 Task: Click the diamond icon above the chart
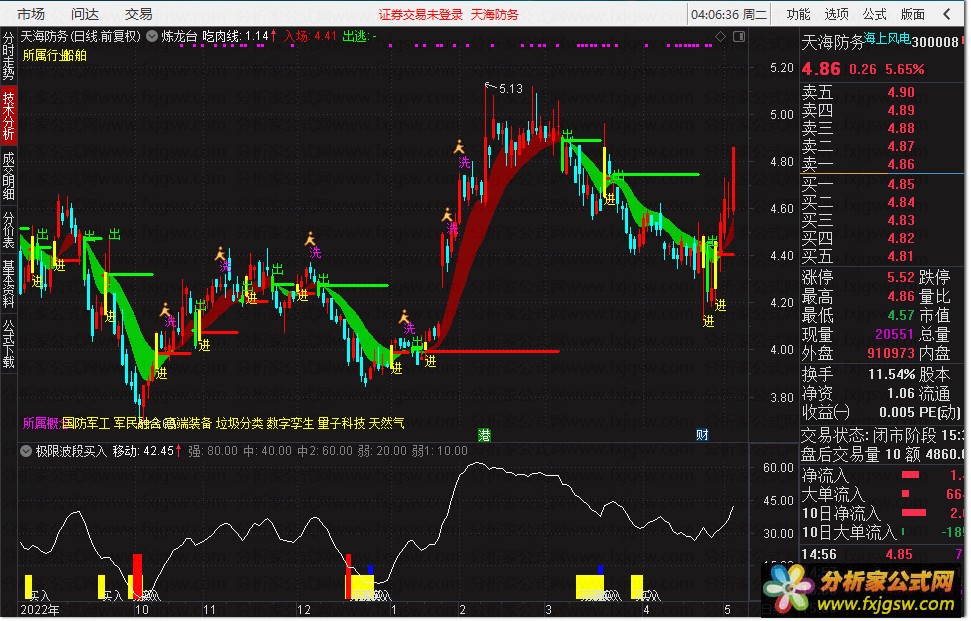720,37
